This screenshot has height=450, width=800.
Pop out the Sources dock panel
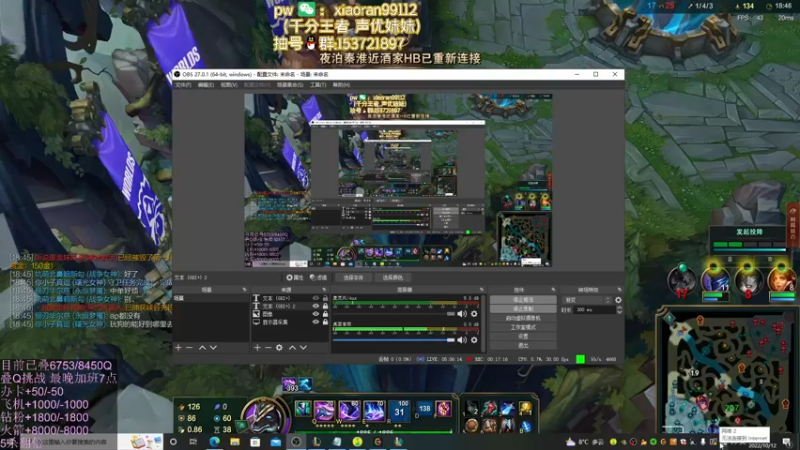pyautogui.click(x=324, y=290)
